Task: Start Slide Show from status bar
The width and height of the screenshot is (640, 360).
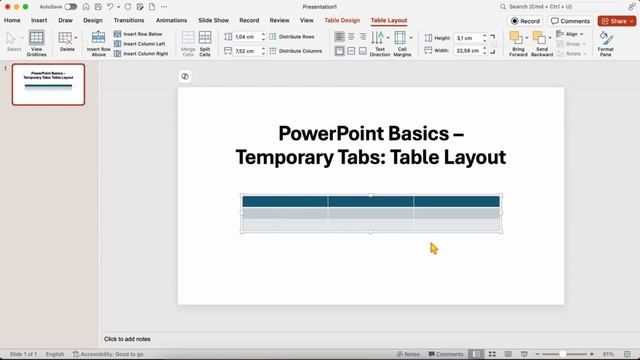Action: (524, 354)
